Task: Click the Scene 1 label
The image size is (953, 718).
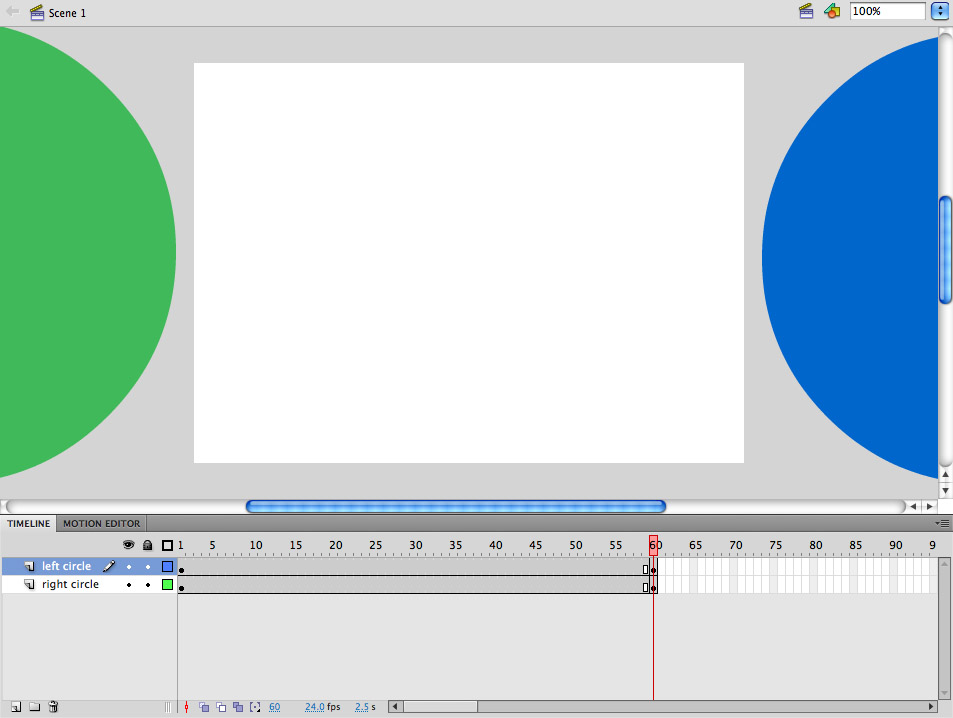Action: (x=66, y=12)
